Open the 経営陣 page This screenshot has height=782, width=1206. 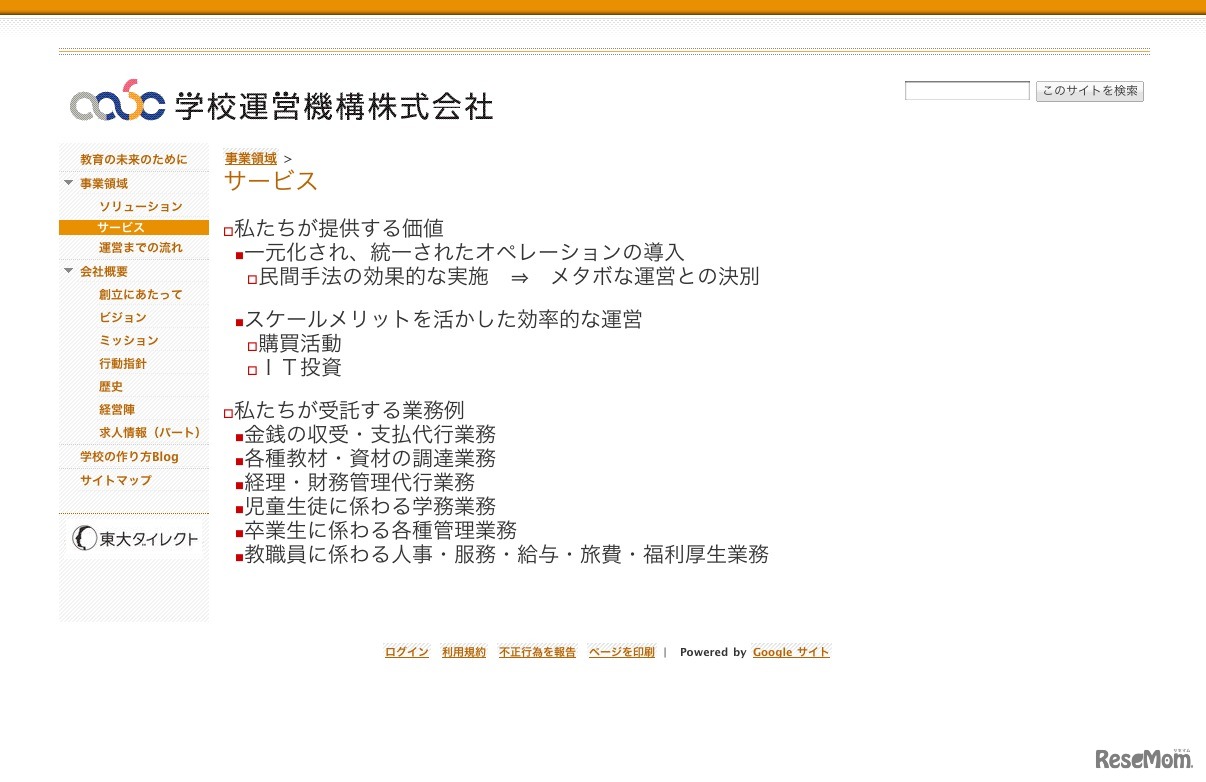[x=116, y=409]
